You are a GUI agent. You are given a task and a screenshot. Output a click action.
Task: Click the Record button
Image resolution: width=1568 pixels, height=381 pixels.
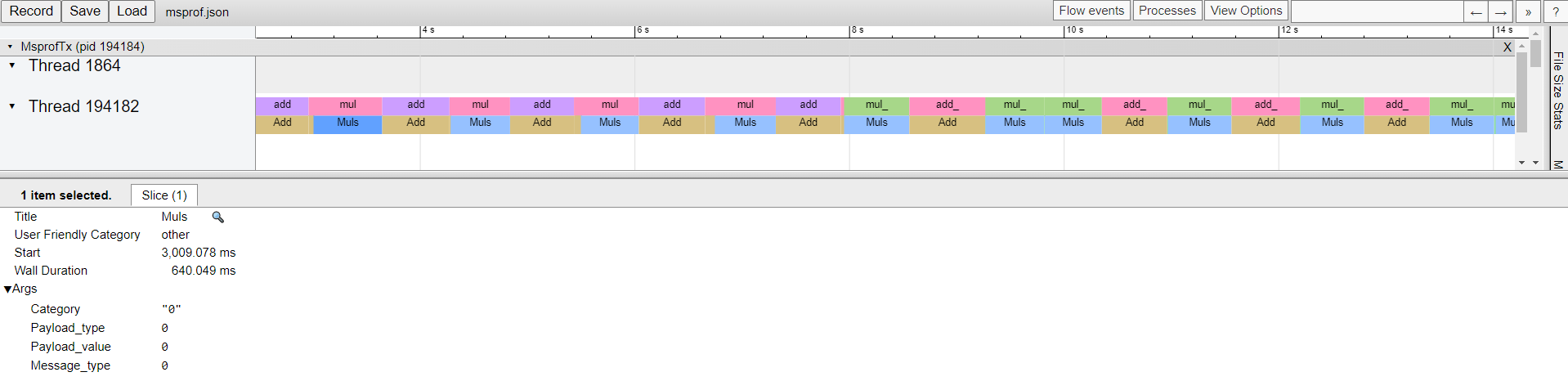pyautogui.click(x=31, y=11)
